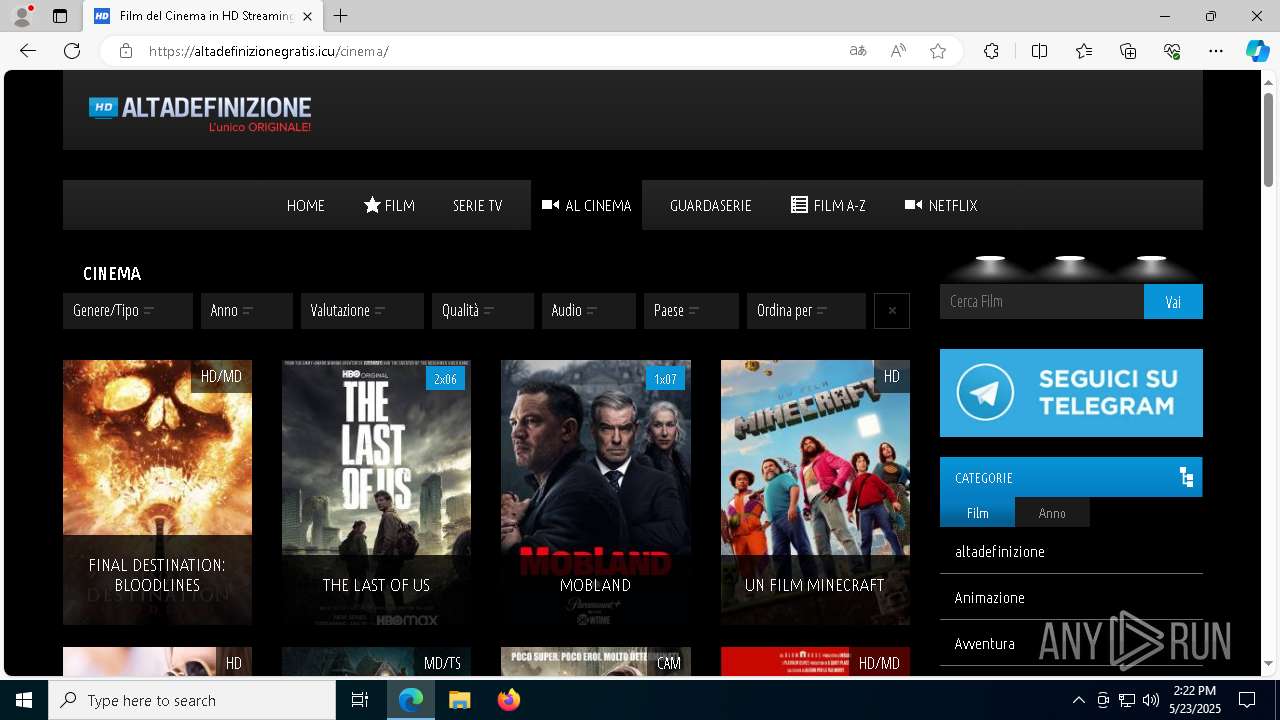Click the Categorie sitemap icon
The image size is (1280, 720).
pyautogui.click(x=1186, y=477)
